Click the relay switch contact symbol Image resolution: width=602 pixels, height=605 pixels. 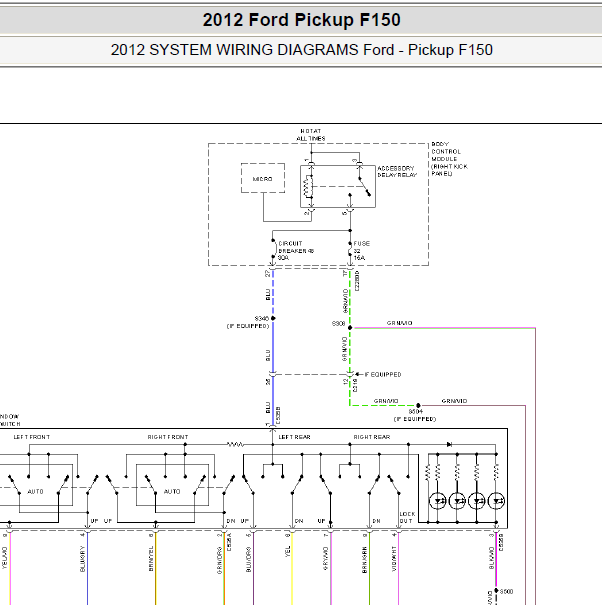(364, 186)
